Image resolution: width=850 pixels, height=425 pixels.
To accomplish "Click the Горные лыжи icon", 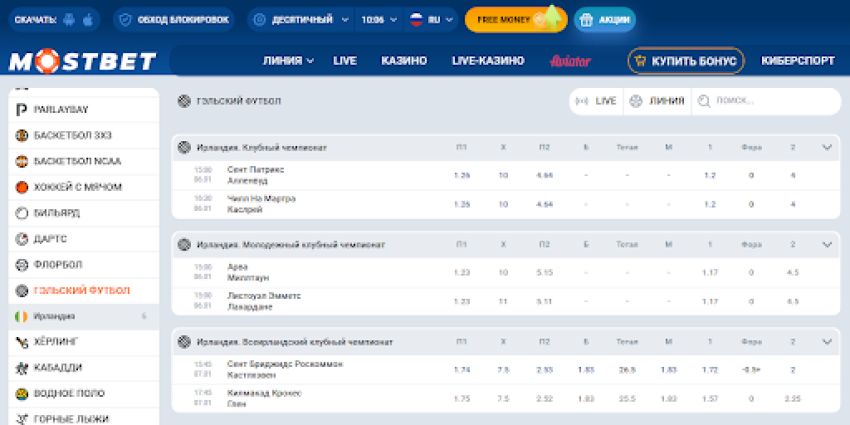I will [x=22, y=419].
